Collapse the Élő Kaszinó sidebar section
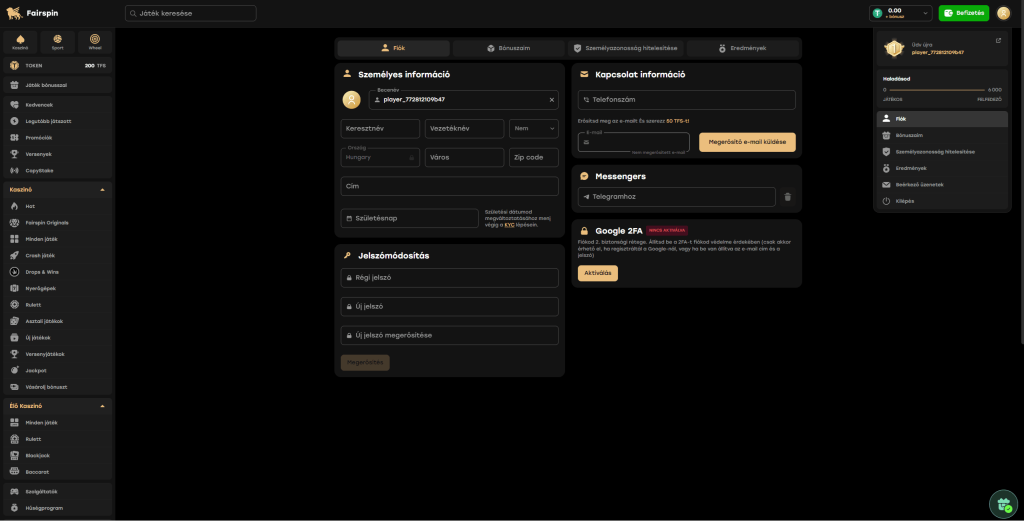This screenshot has width=1024, height=521. click(102, 406)
